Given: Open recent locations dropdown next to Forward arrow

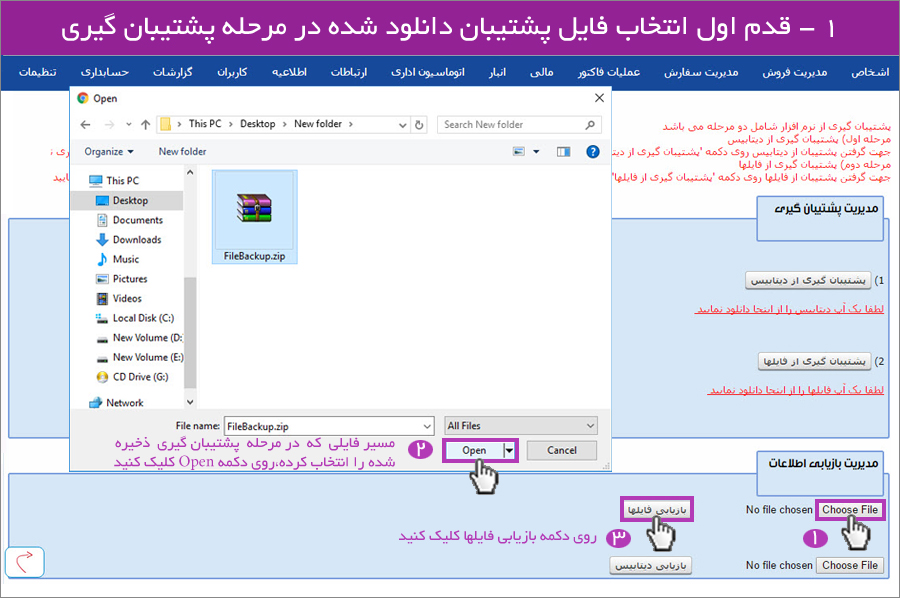Looking at the screenshot, I should coord(129,125).
